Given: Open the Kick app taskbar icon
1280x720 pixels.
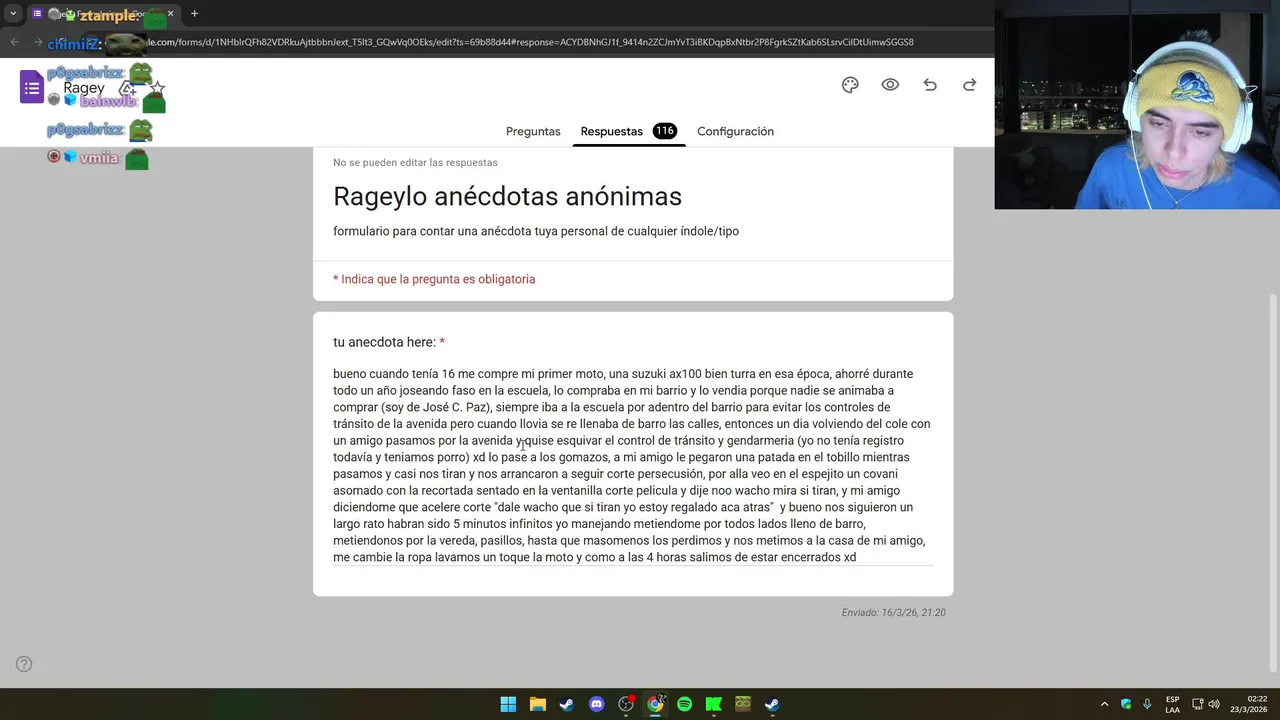Looking at the screenshot, I should (714, 704).
